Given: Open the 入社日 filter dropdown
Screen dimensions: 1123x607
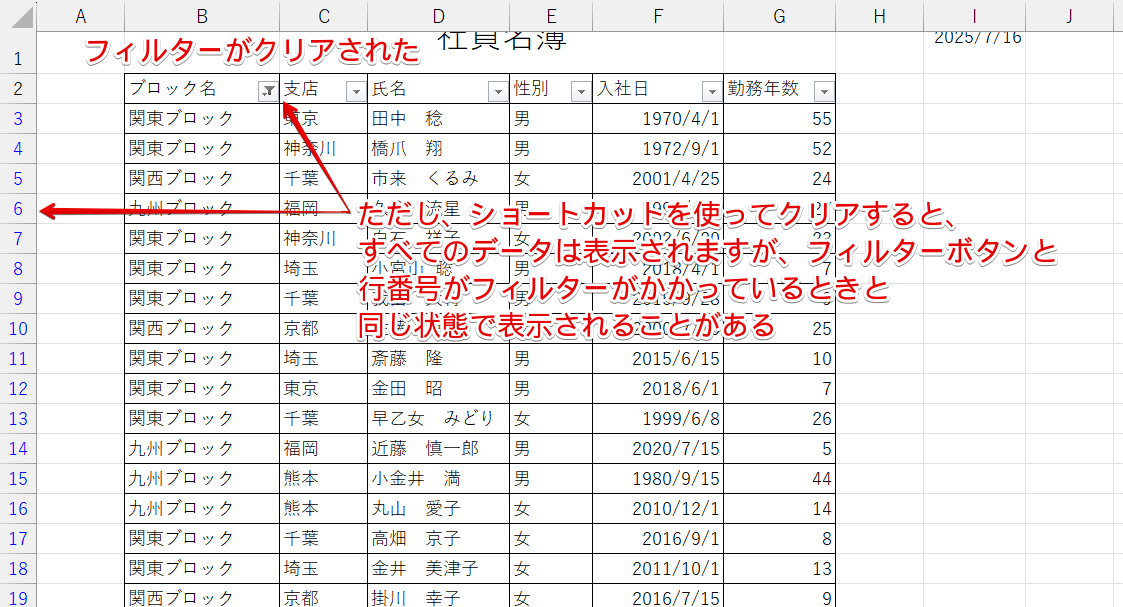Looking at the screenshot, I should [711, 91].
